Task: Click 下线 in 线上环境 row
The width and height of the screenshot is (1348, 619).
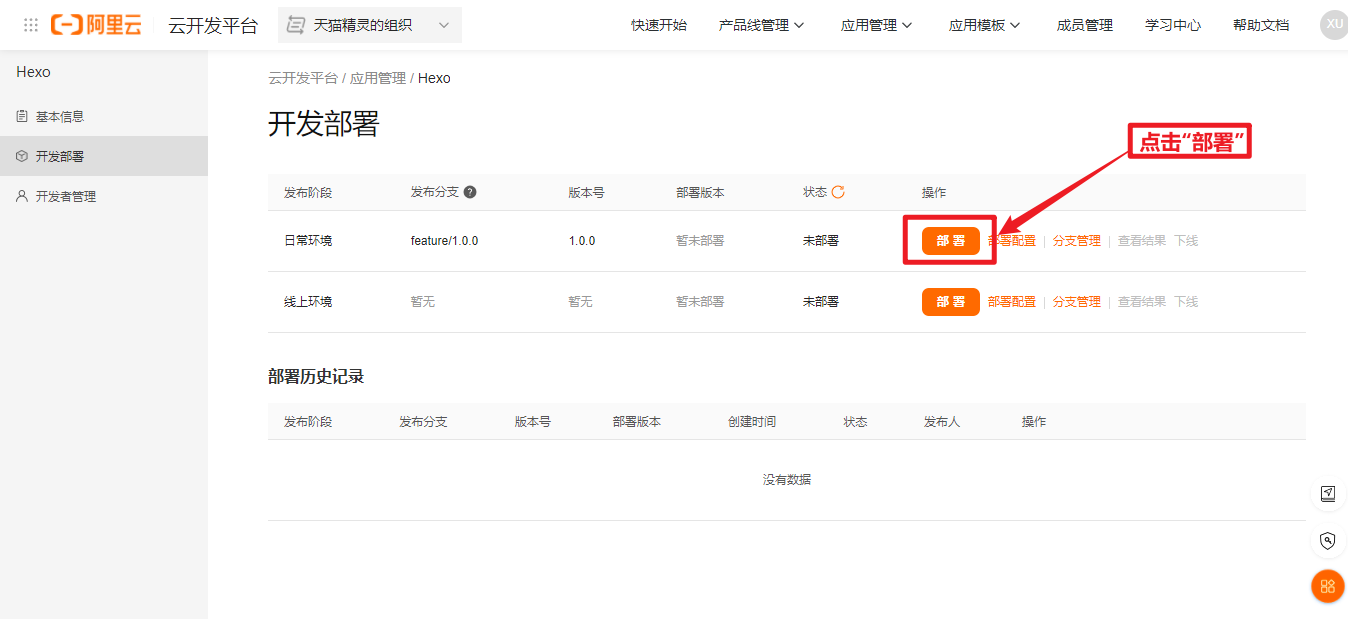Action: [1186, 302]
